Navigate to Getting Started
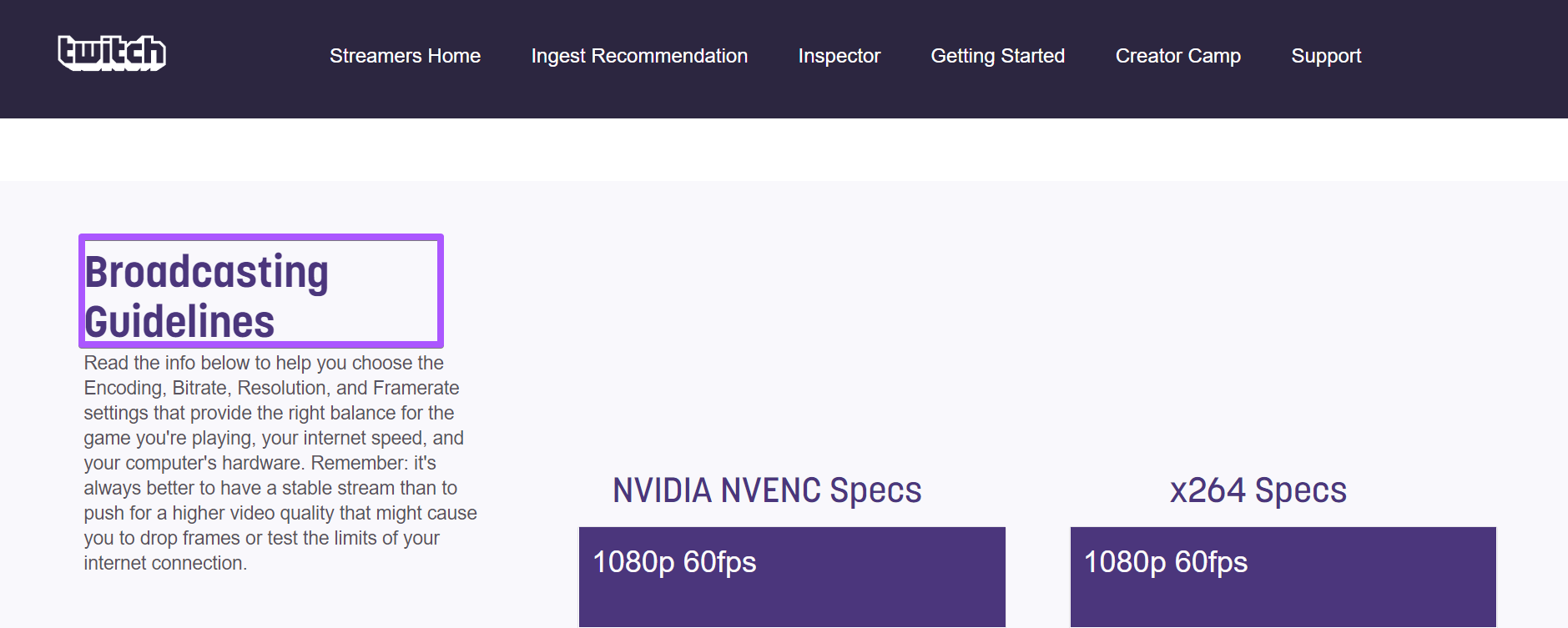1568x628 pixels. tap(997, 56)
